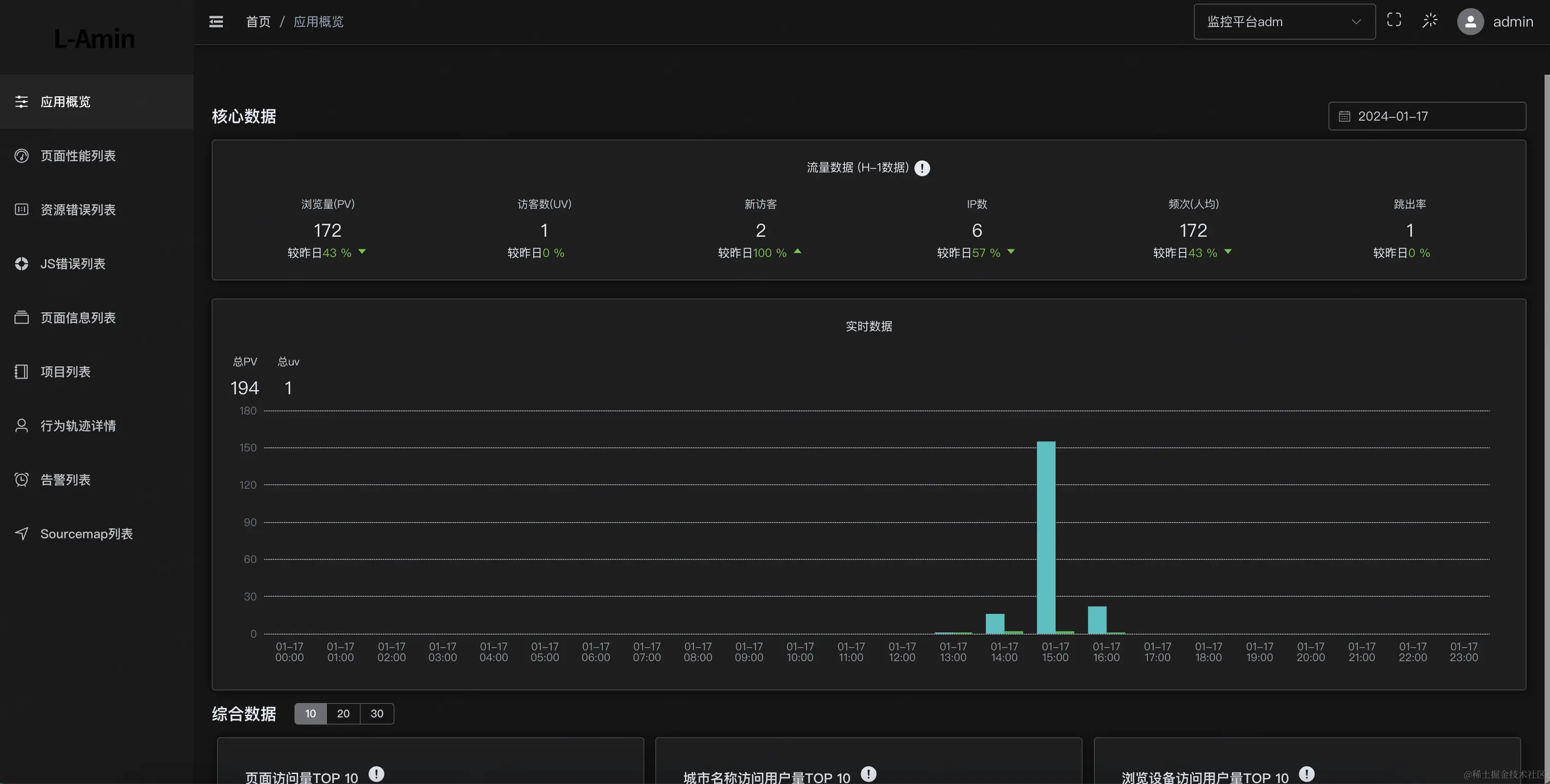Click the admin user avatar

(1470, 22)
